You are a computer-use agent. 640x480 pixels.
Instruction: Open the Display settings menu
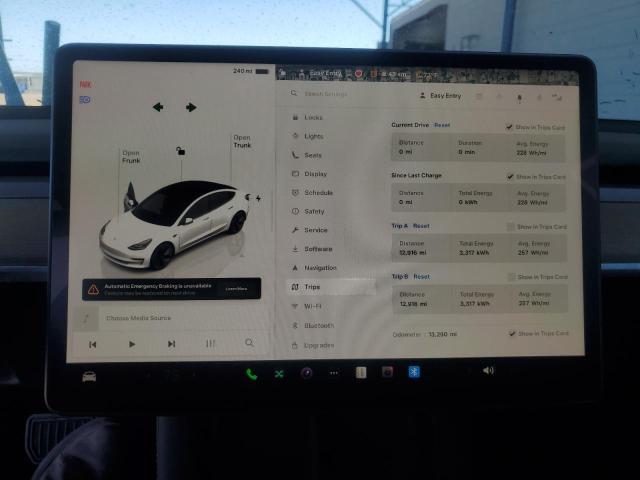click(315, 174)
